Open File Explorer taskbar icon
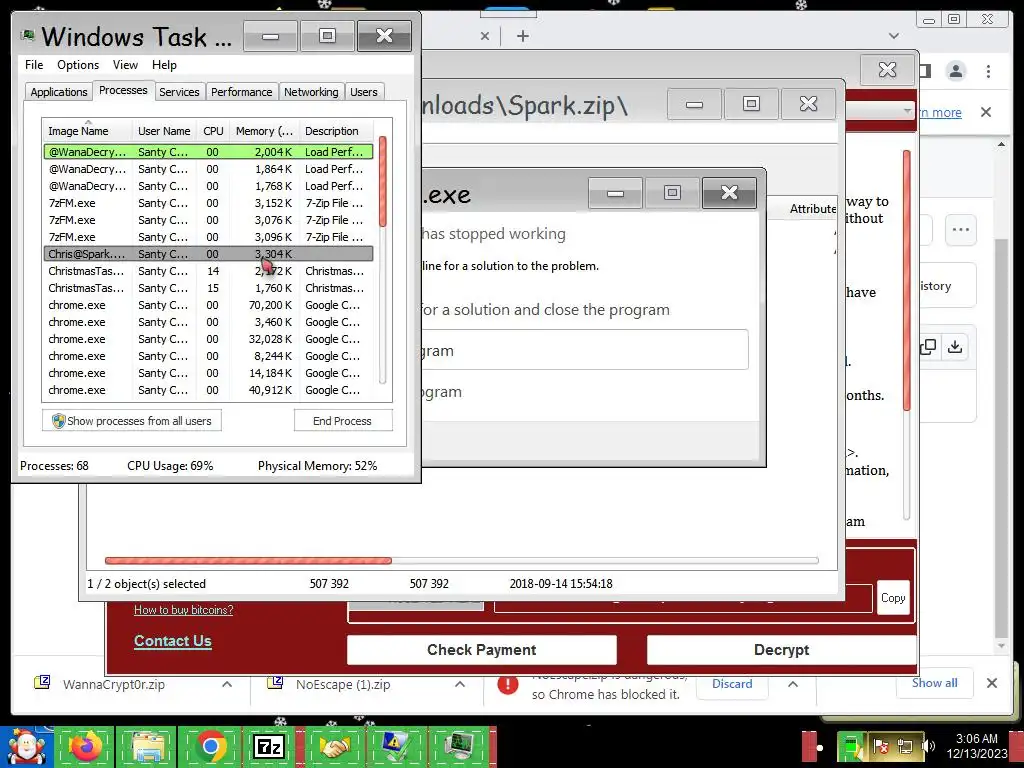 [x=148, y=747]
